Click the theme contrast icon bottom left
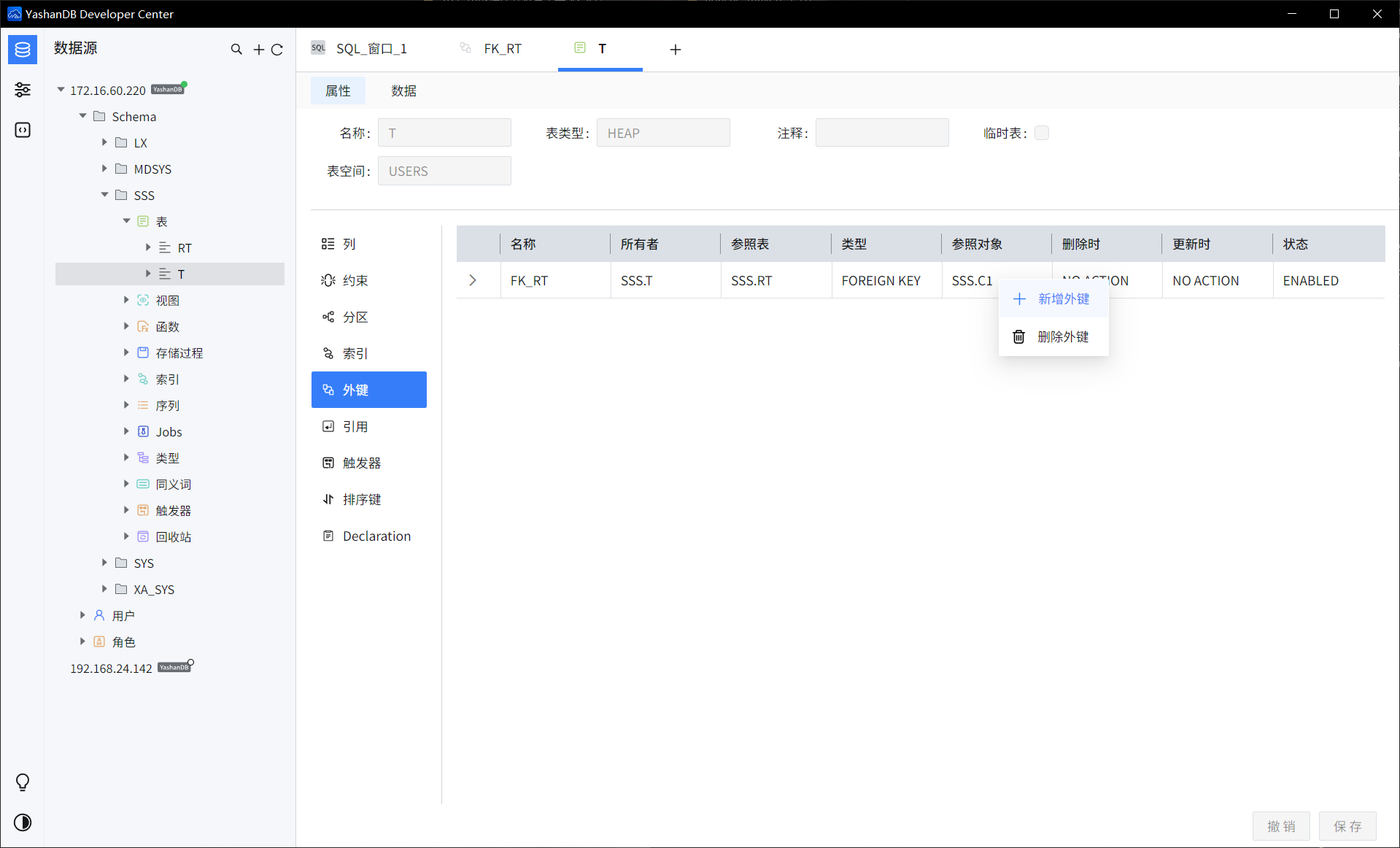 (22, 822)
